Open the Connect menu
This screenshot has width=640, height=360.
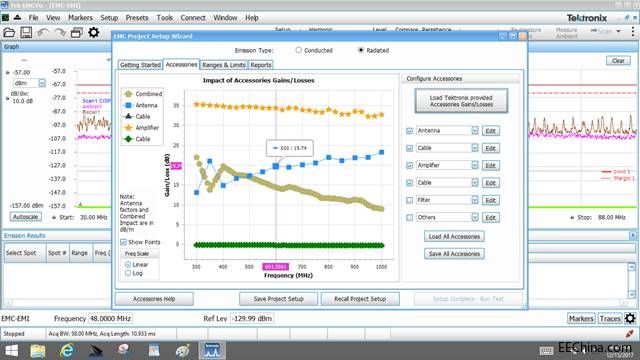[193, 18]
